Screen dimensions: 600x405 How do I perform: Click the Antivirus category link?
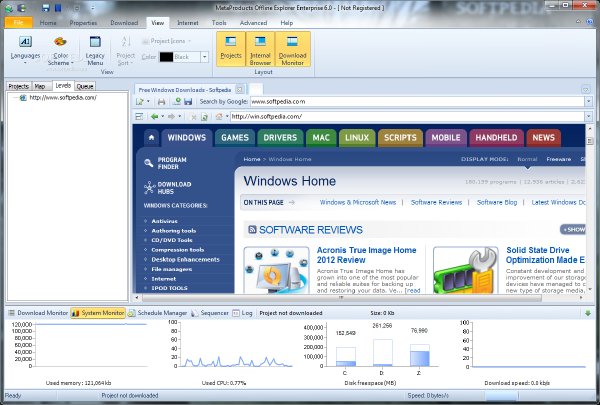pyautogui.click(x=164, y=221)
